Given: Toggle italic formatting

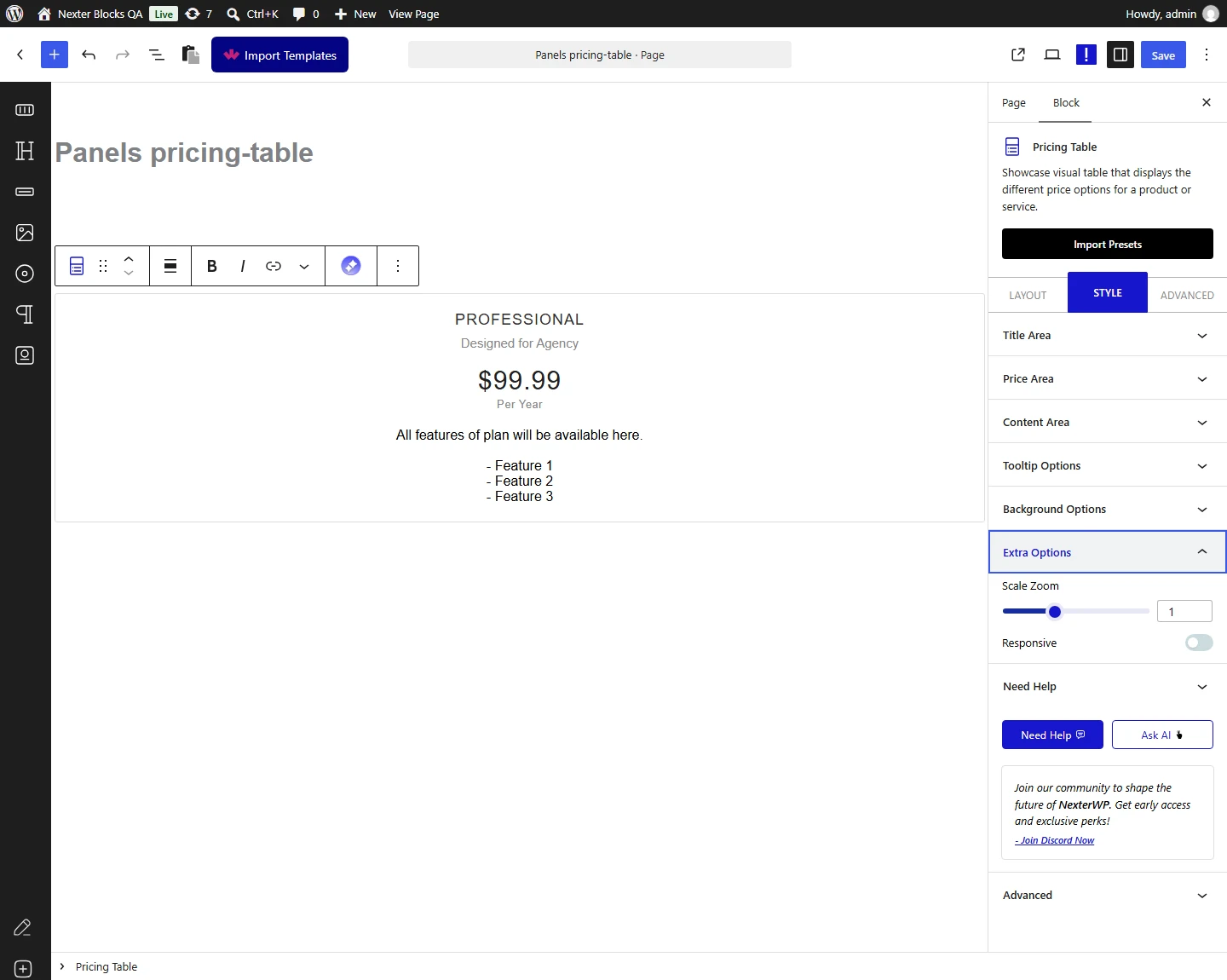Looking at the screenshot, I should pyautogui.click(x=243, y=266).
